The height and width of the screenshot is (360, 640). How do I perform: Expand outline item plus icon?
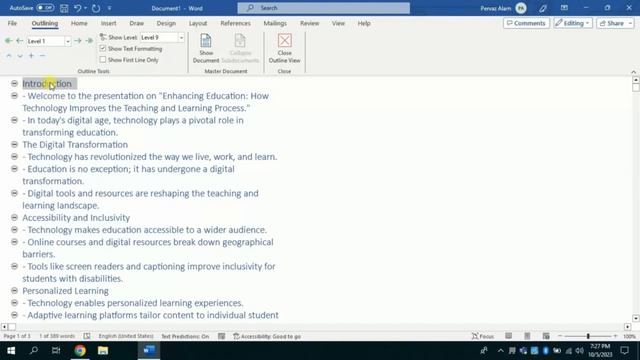tap(31, 56)
